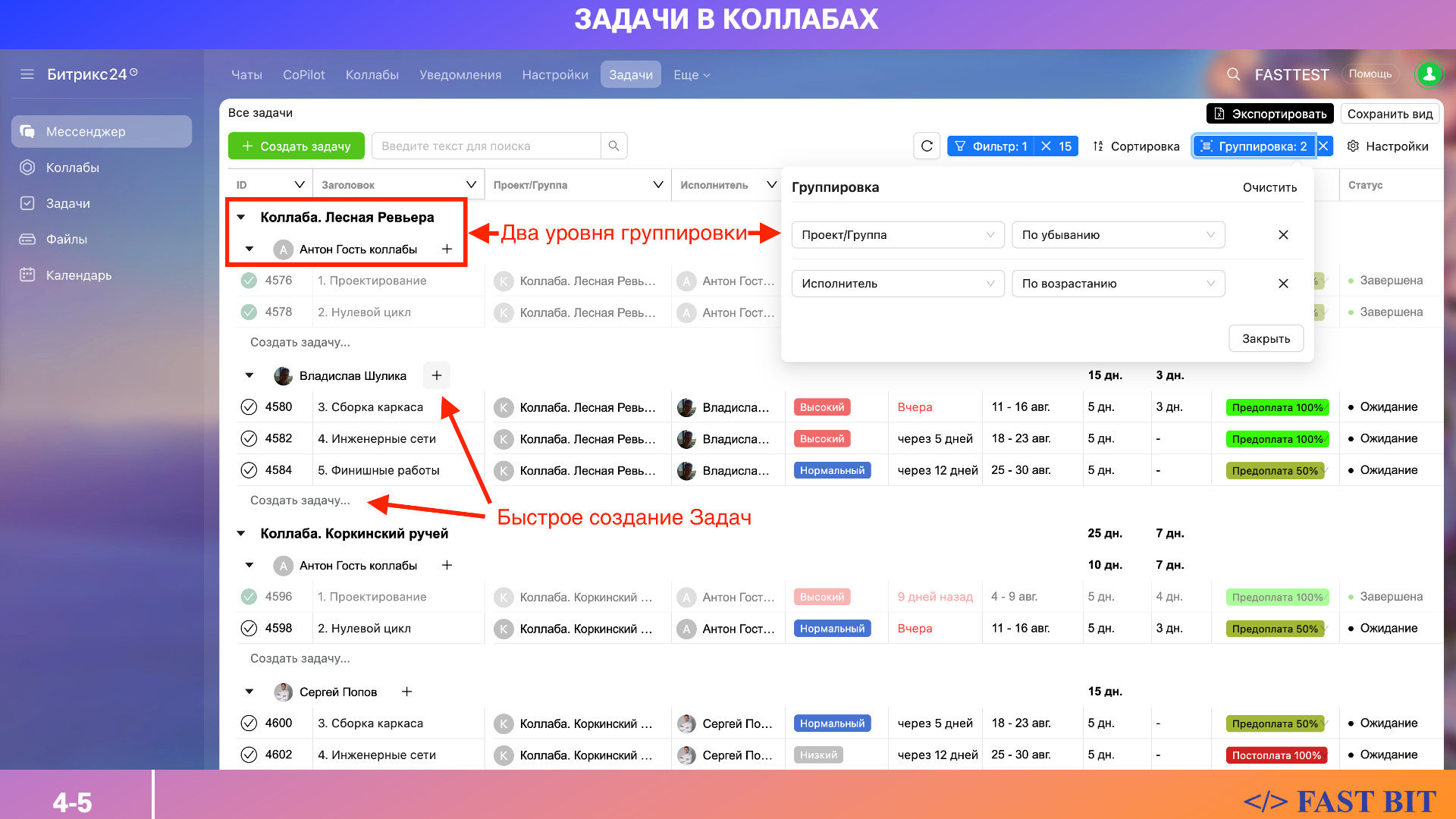This screenshot has height=819, width=1456.
Task: Open the hamburger menu beside Битрикс24
Action: coord(27,74)
